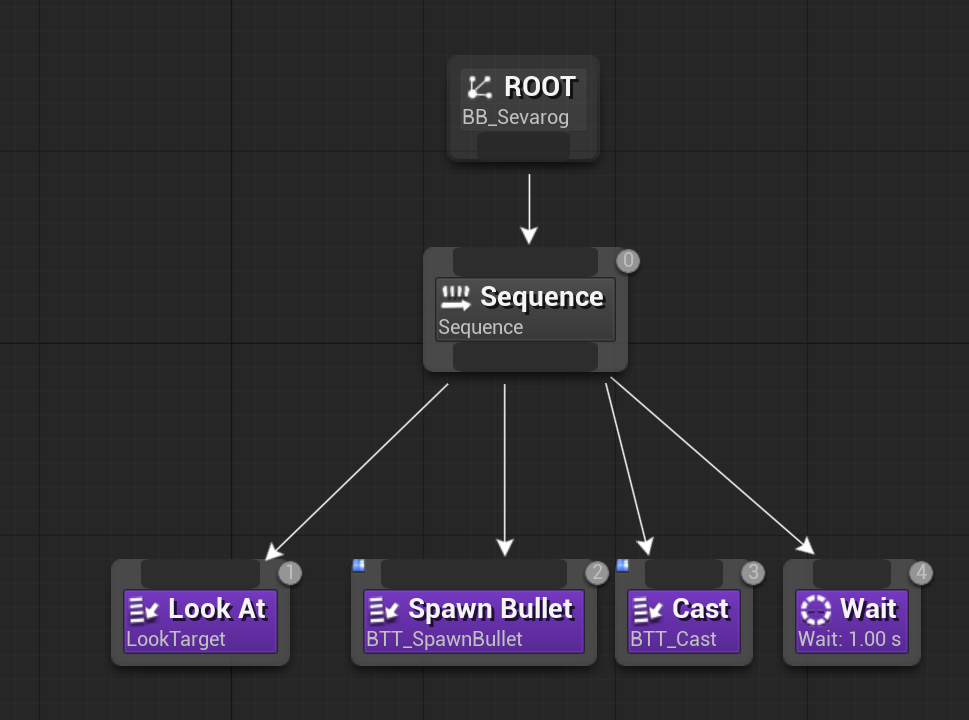Click the LookTarget description text
The width and height of the screenshot is (969, 720).
click(x=176, y=639)
